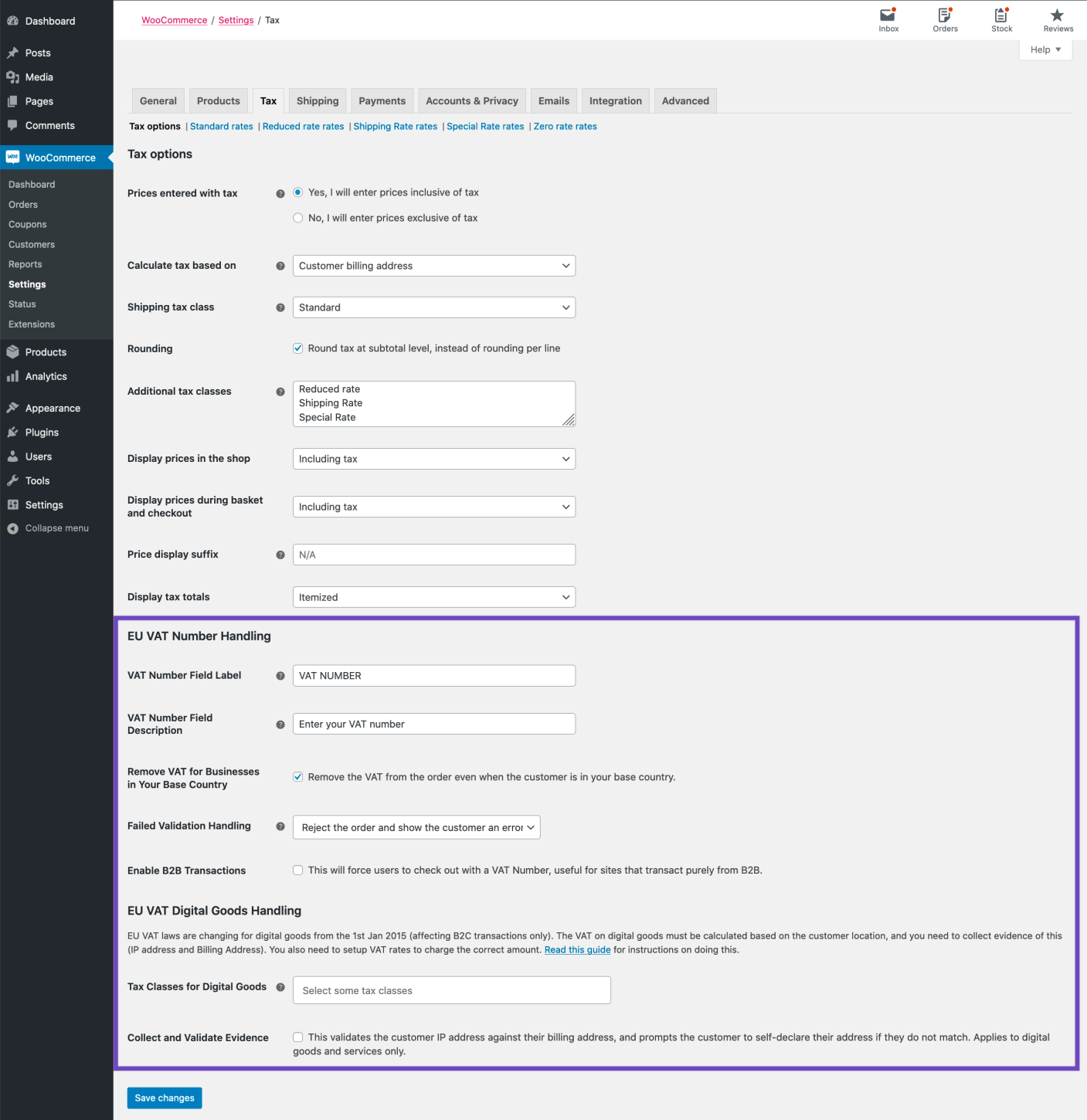
Task: Open Appearance in the admin sidebar
Action: pyautogui.click(x=53, y=407)
